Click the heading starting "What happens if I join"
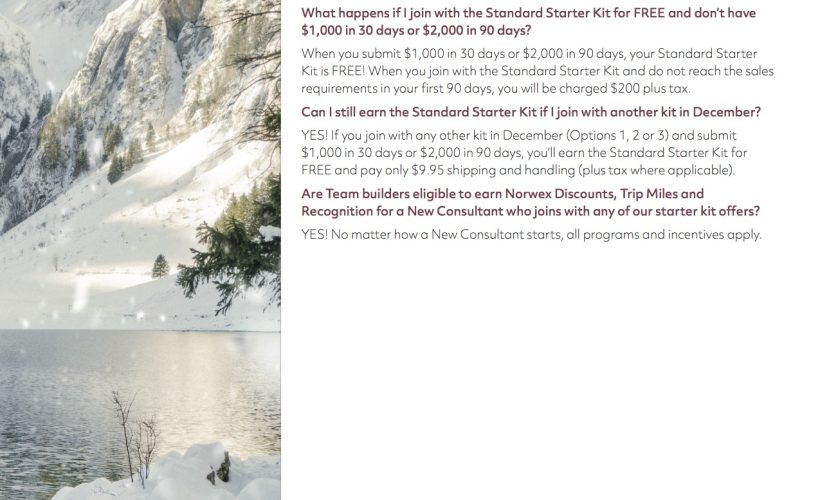The image size is (820, 500). 528,13
